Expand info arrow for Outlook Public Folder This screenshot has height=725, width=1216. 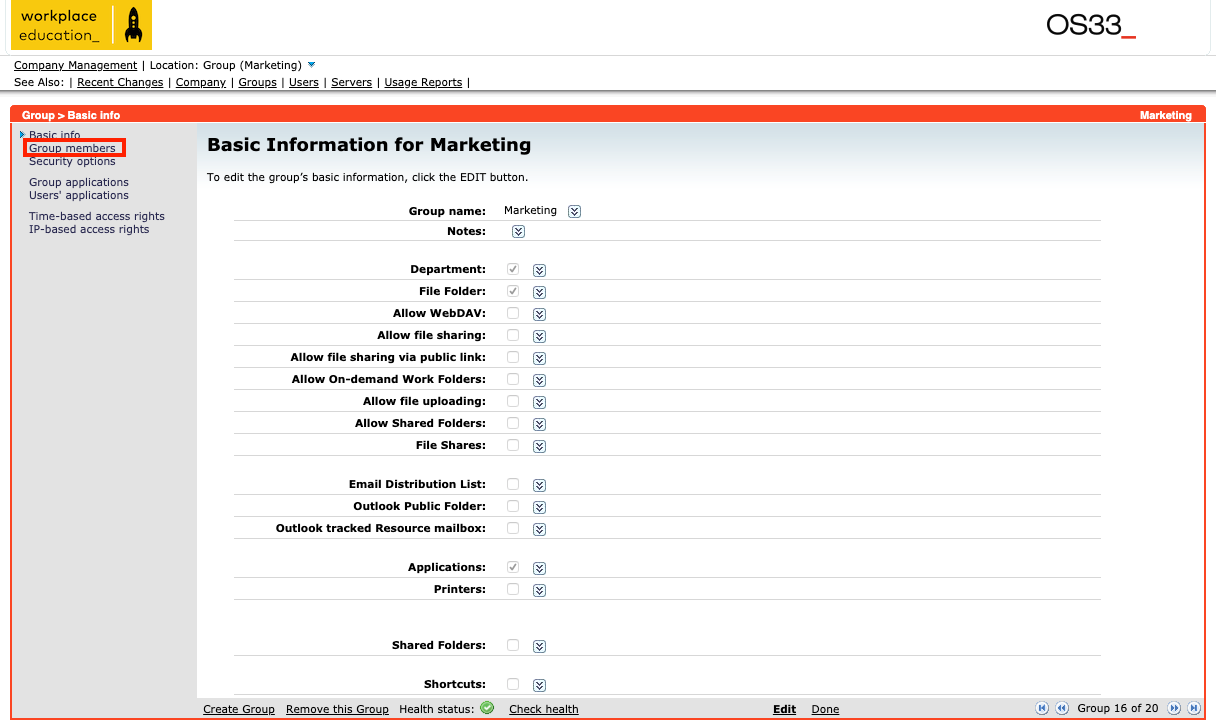click(x=539, y=507)
